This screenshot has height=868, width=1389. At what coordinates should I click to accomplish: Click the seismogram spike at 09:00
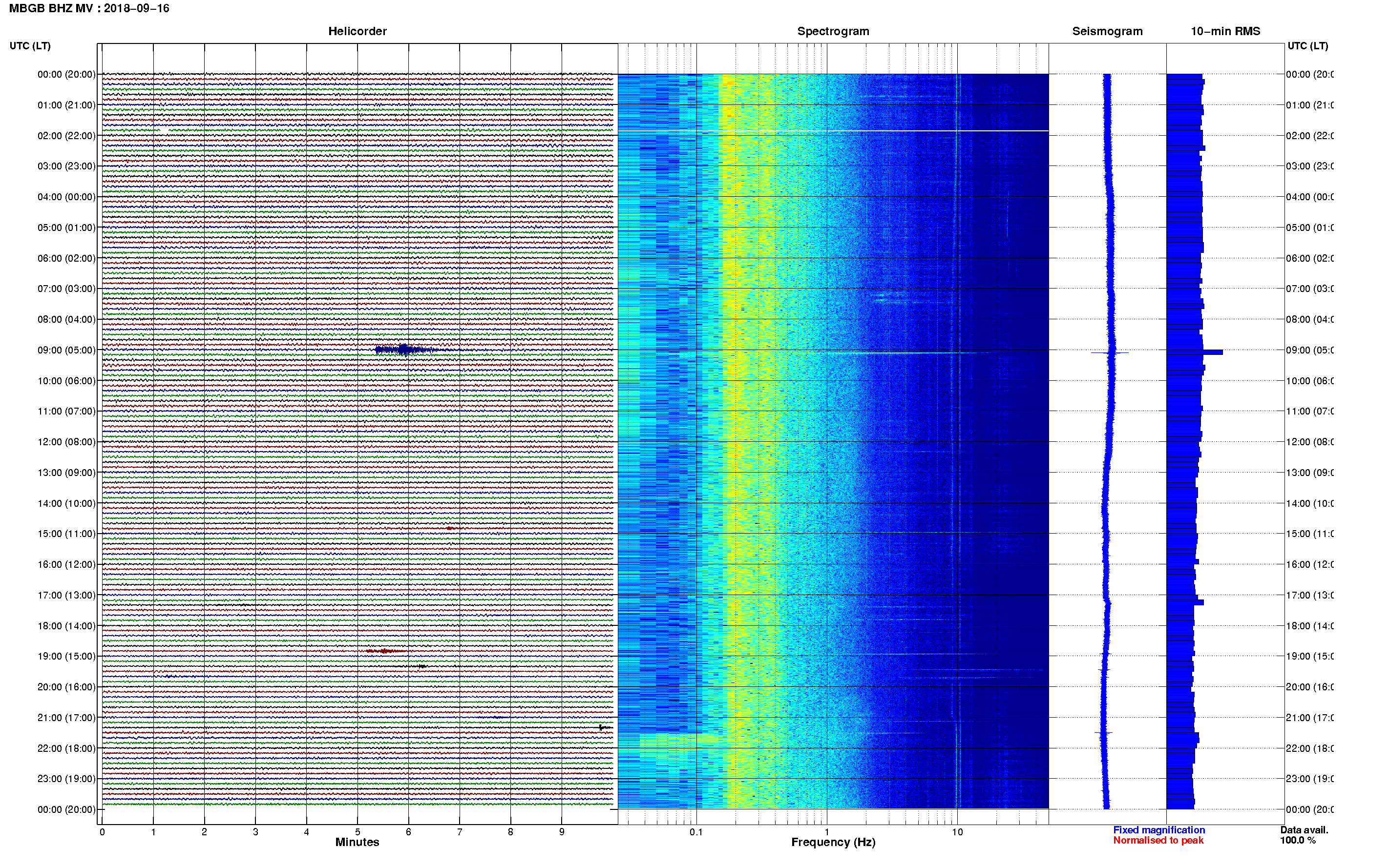pos(1110,352)
